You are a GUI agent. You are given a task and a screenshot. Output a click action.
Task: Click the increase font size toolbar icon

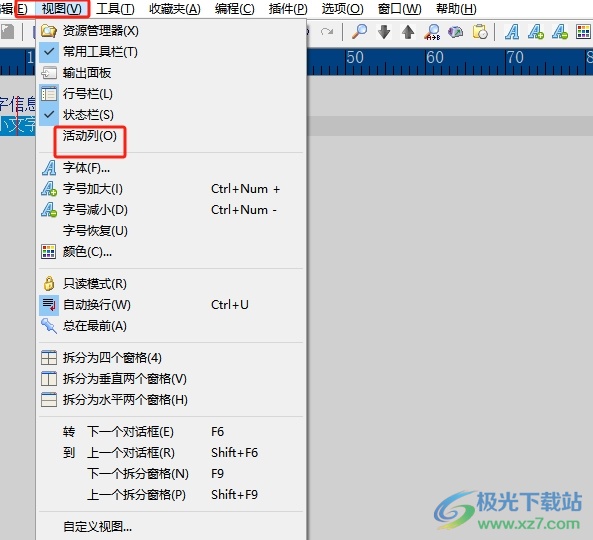536,32
